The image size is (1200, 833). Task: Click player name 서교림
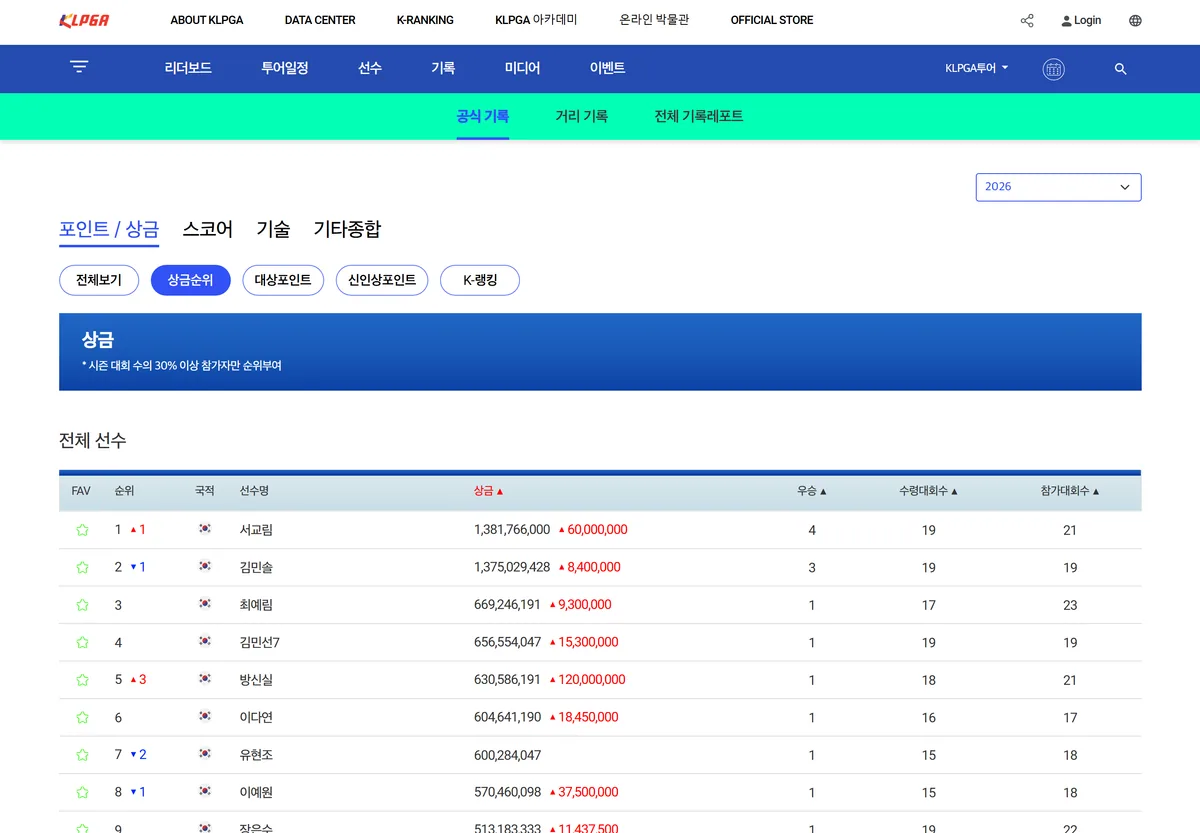256,530
